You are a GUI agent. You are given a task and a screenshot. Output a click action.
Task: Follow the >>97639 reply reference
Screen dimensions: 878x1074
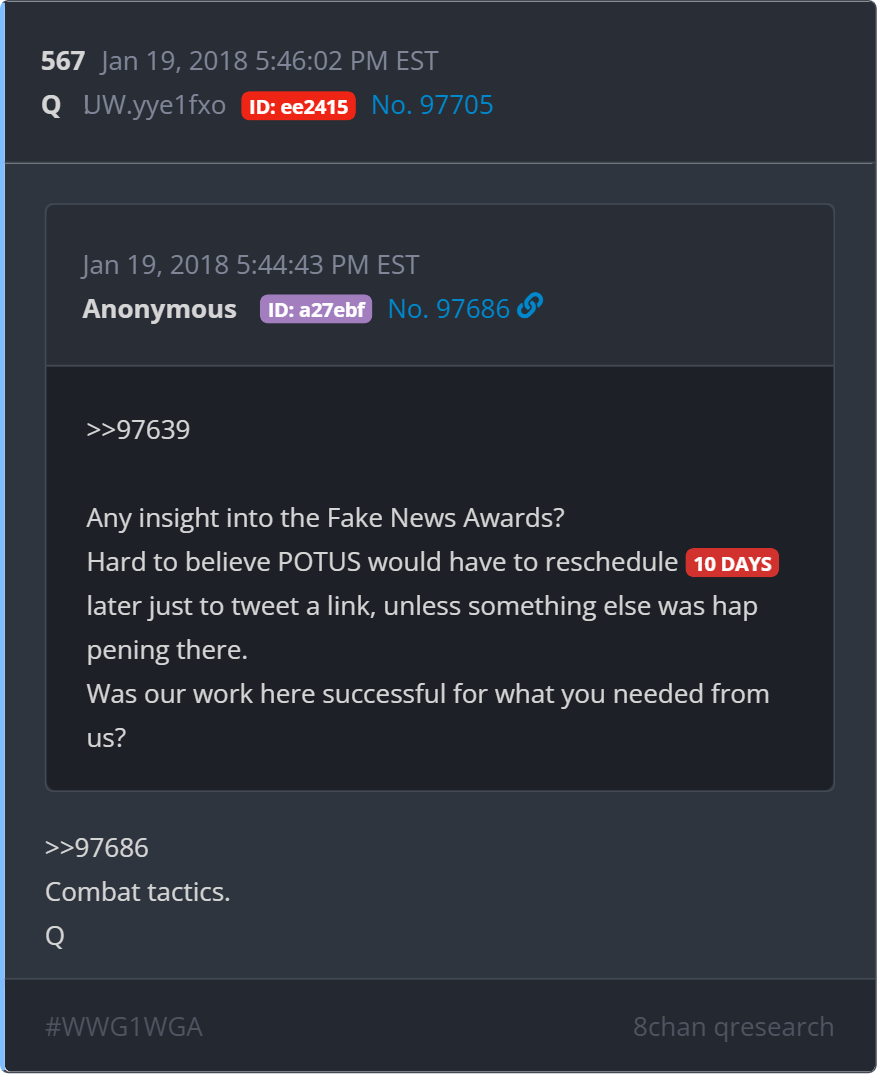[138, 430]
